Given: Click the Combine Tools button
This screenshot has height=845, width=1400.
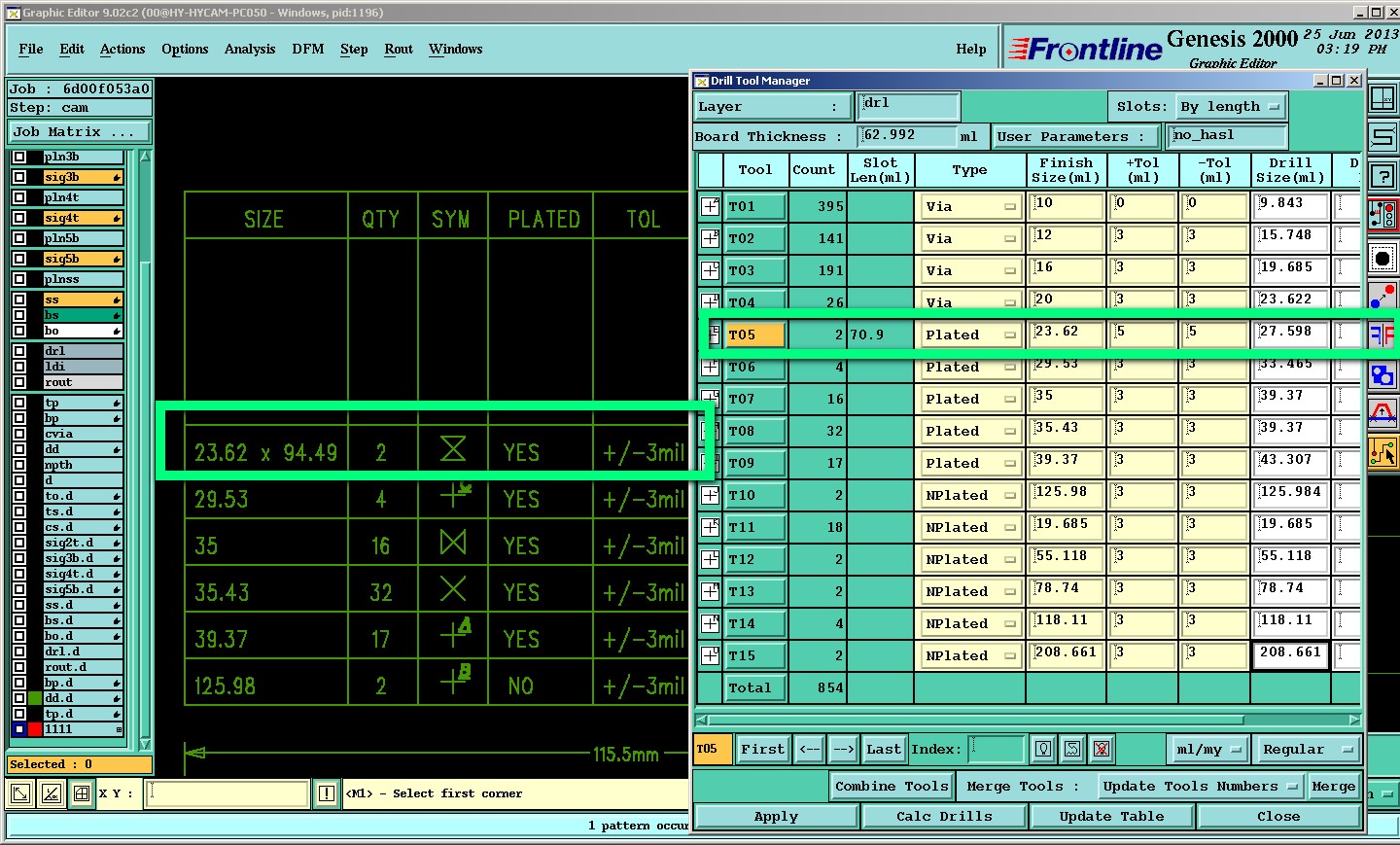Looking at the screenshot, I should pyautogui.click(x=892, y=786).
